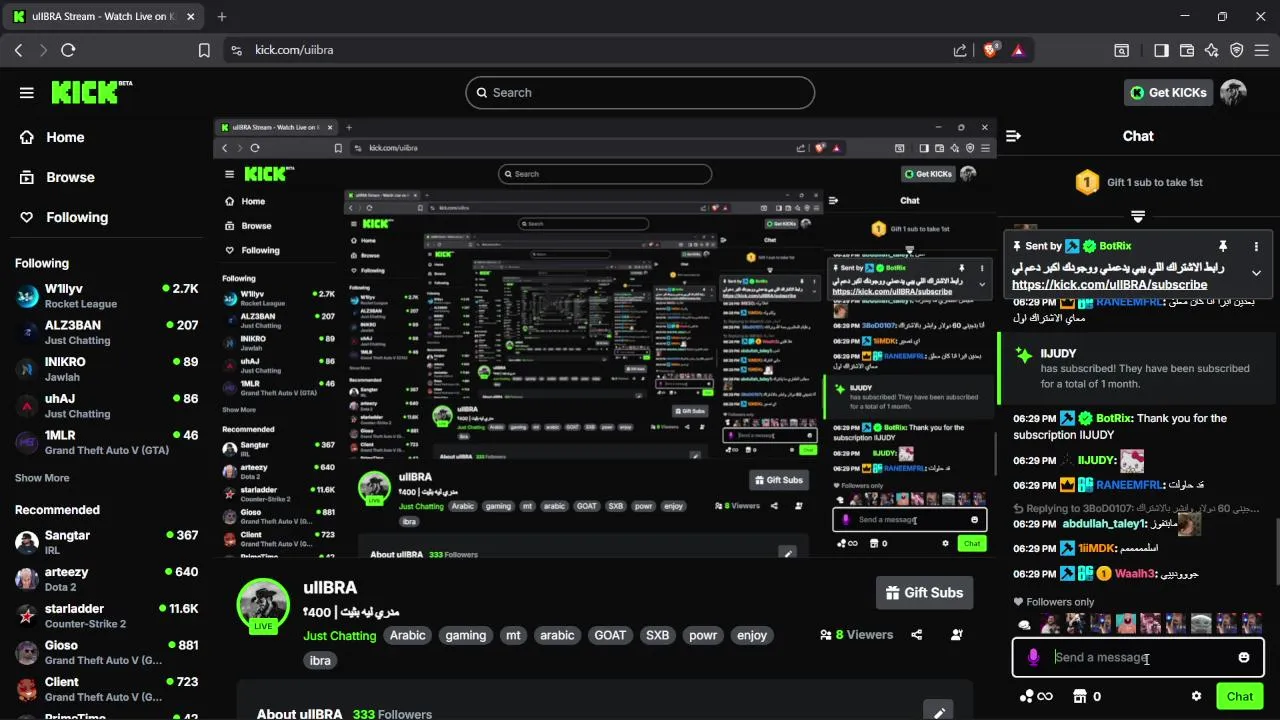The height and width of the screenshot is (720, 1280).
Task: Open ALZ3BAN channel in Following list
Action: click(106, 332)
